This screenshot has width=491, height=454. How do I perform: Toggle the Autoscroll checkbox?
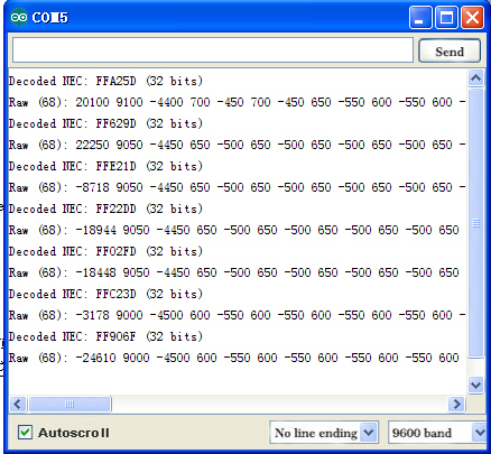25,432
